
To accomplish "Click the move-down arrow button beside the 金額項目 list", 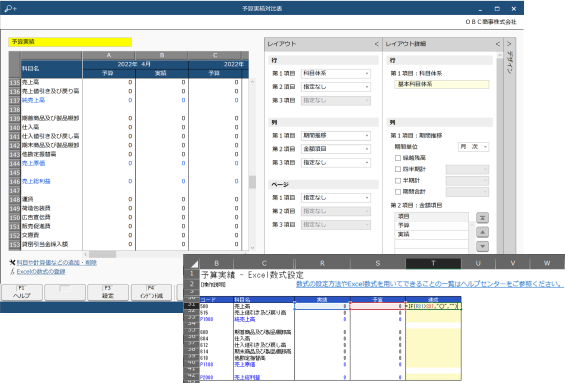I will pyautogui.click(x=482, y=247).
